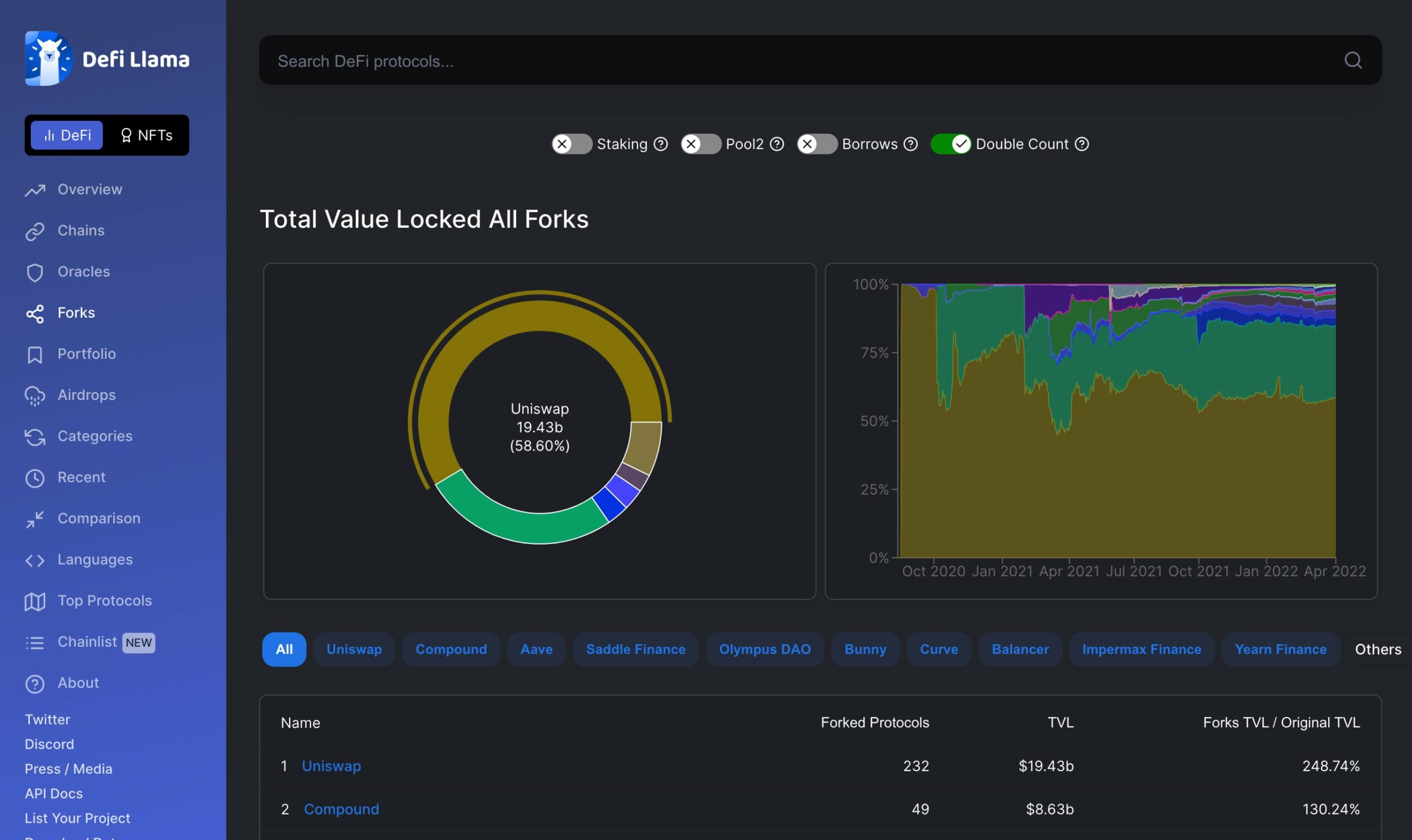Switch to the NFTs mode button

pyautogui.click(x=147, y=135)
